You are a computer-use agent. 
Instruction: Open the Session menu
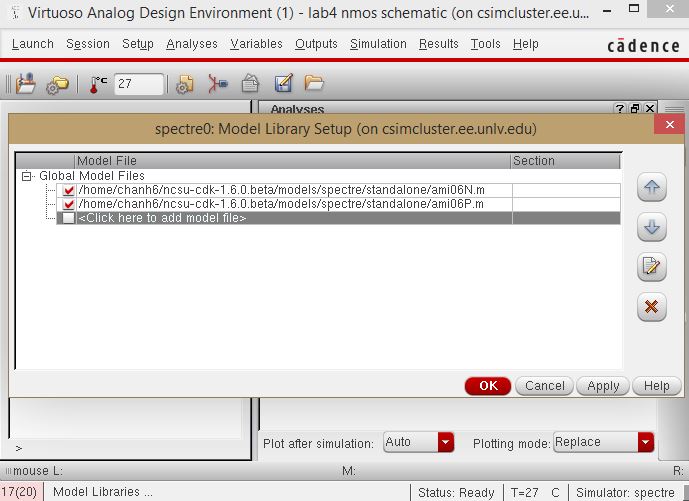tap(88, 44)
